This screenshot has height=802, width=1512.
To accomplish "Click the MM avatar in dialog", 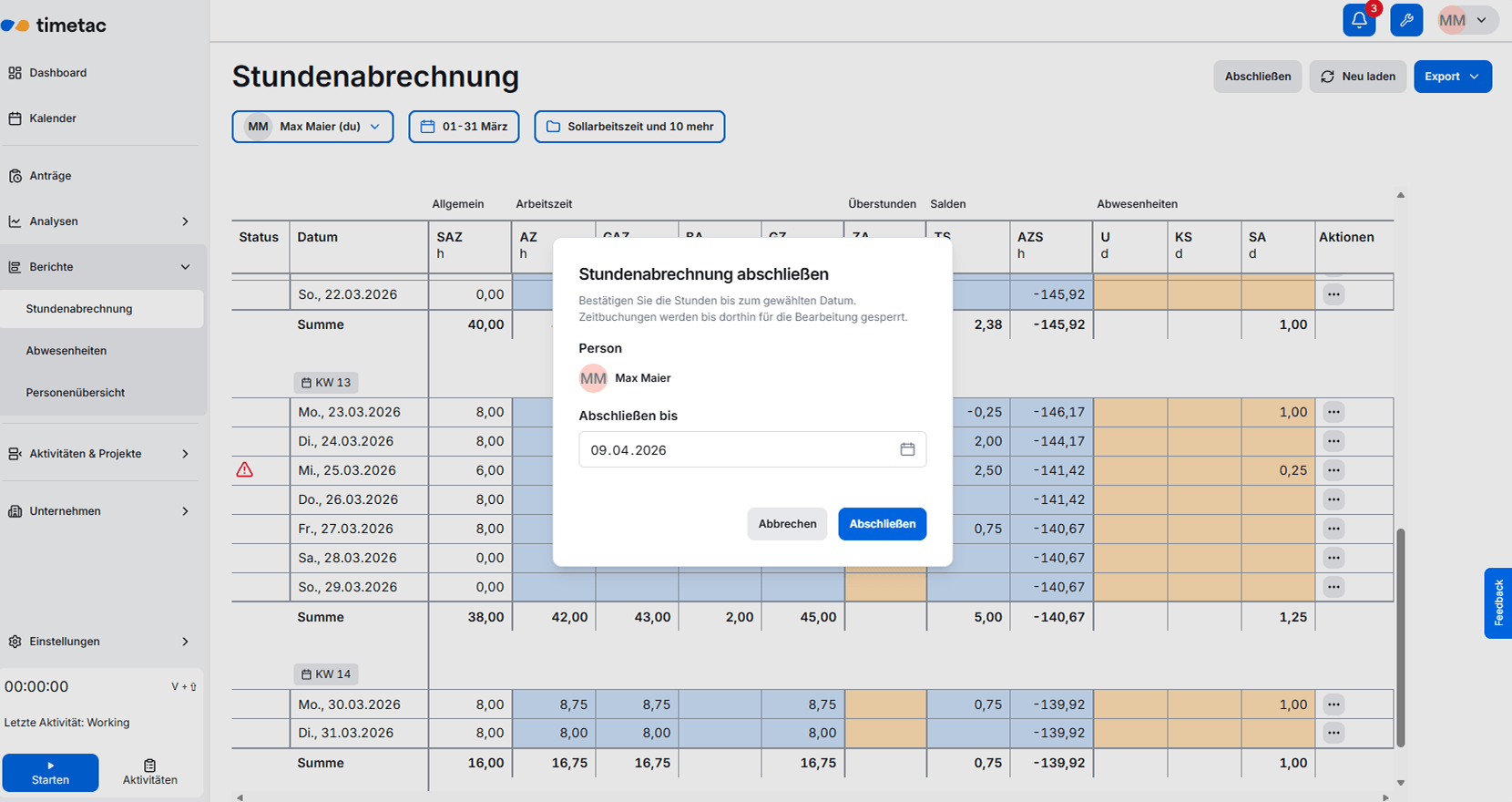I will tap(593, 378).
